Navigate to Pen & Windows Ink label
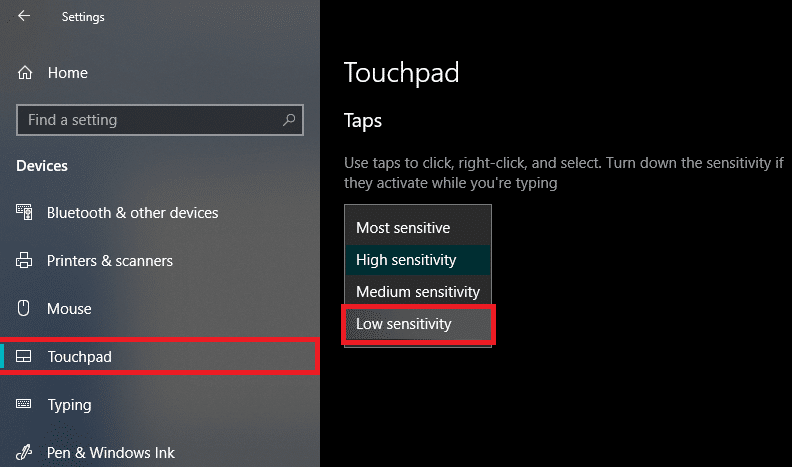The width and height of the screenshot is (792, 467). coord(111,453)
